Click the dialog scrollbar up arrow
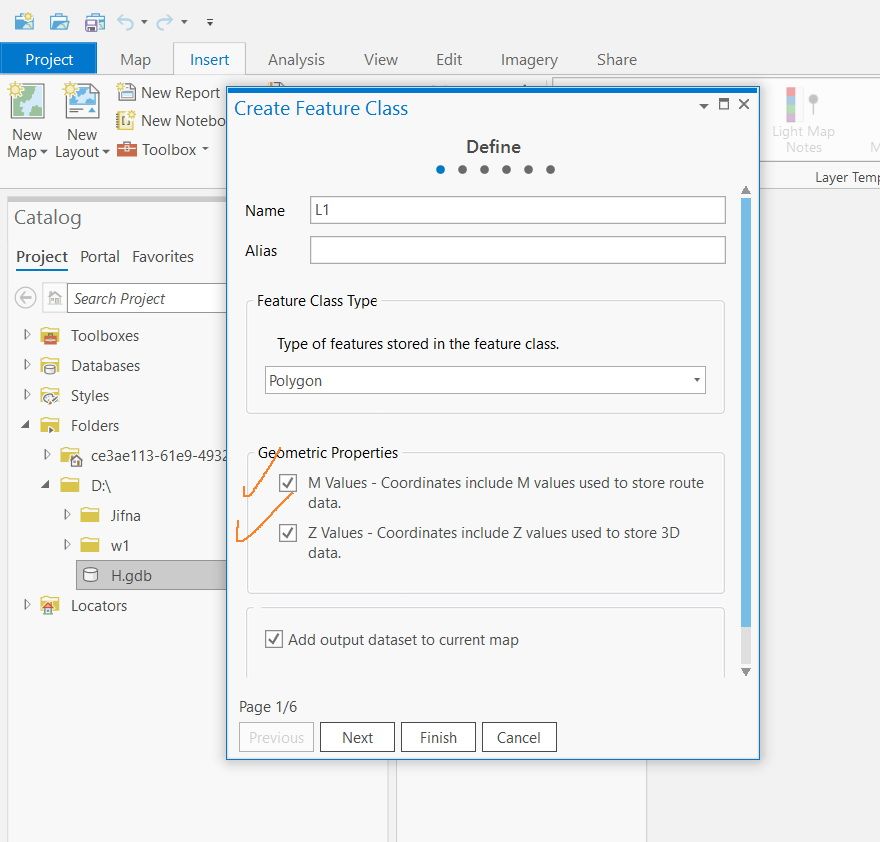Viewport: 880px width, 842px height. [x=746, y=190]
